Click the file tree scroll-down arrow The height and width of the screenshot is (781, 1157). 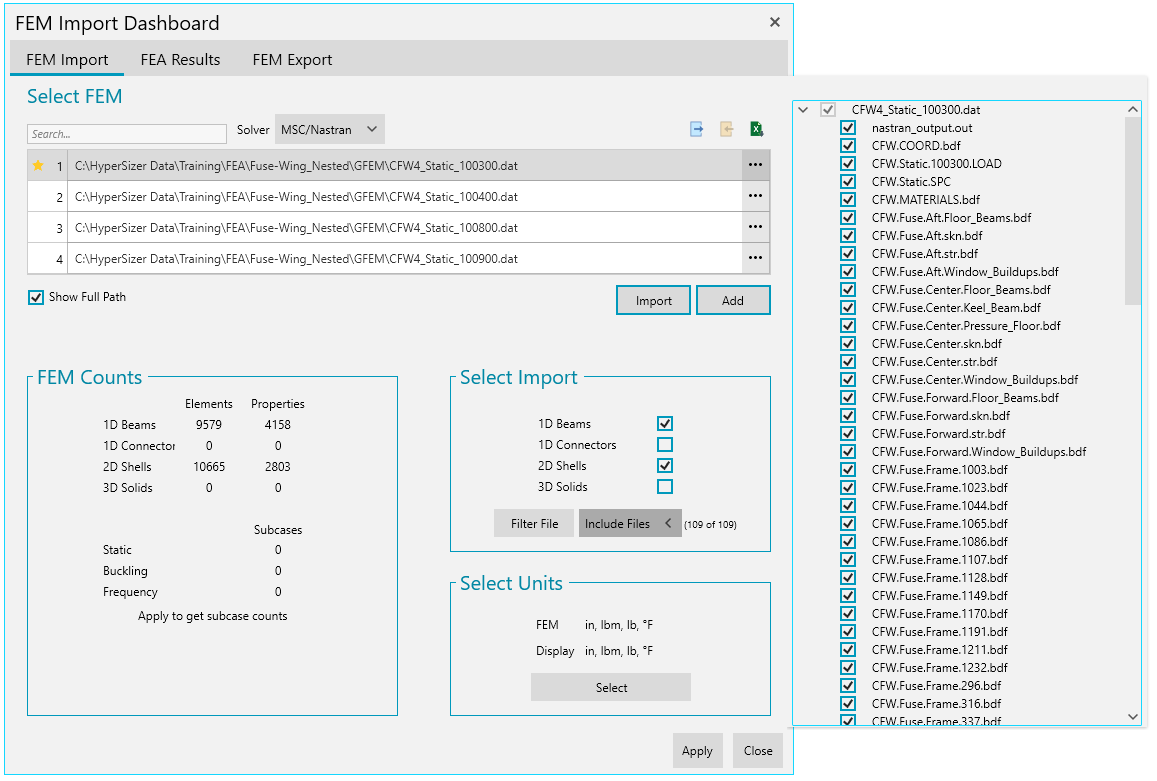tap(1133, 717)
